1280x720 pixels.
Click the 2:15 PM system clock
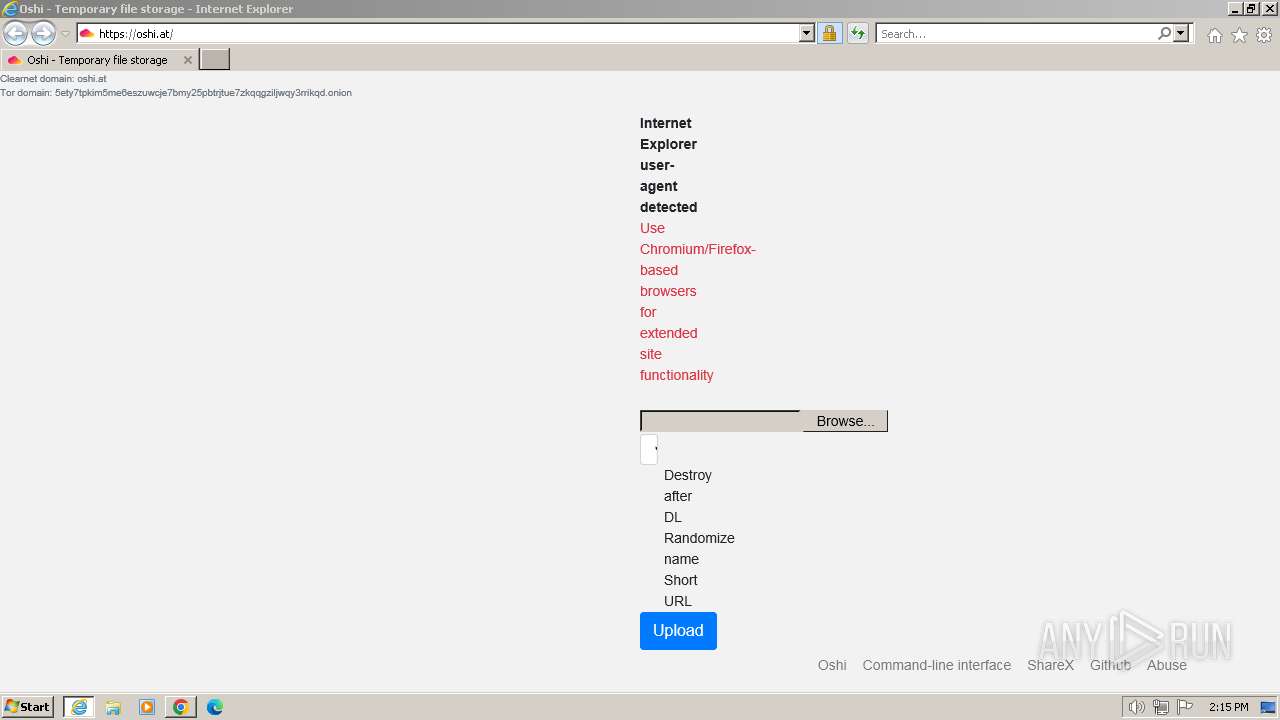point(1228,707)
